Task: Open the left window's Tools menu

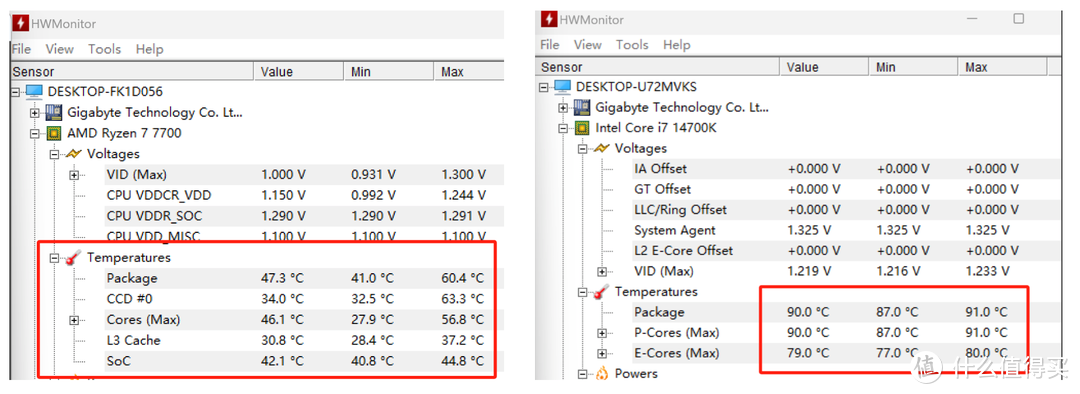Action: point(105,49)
